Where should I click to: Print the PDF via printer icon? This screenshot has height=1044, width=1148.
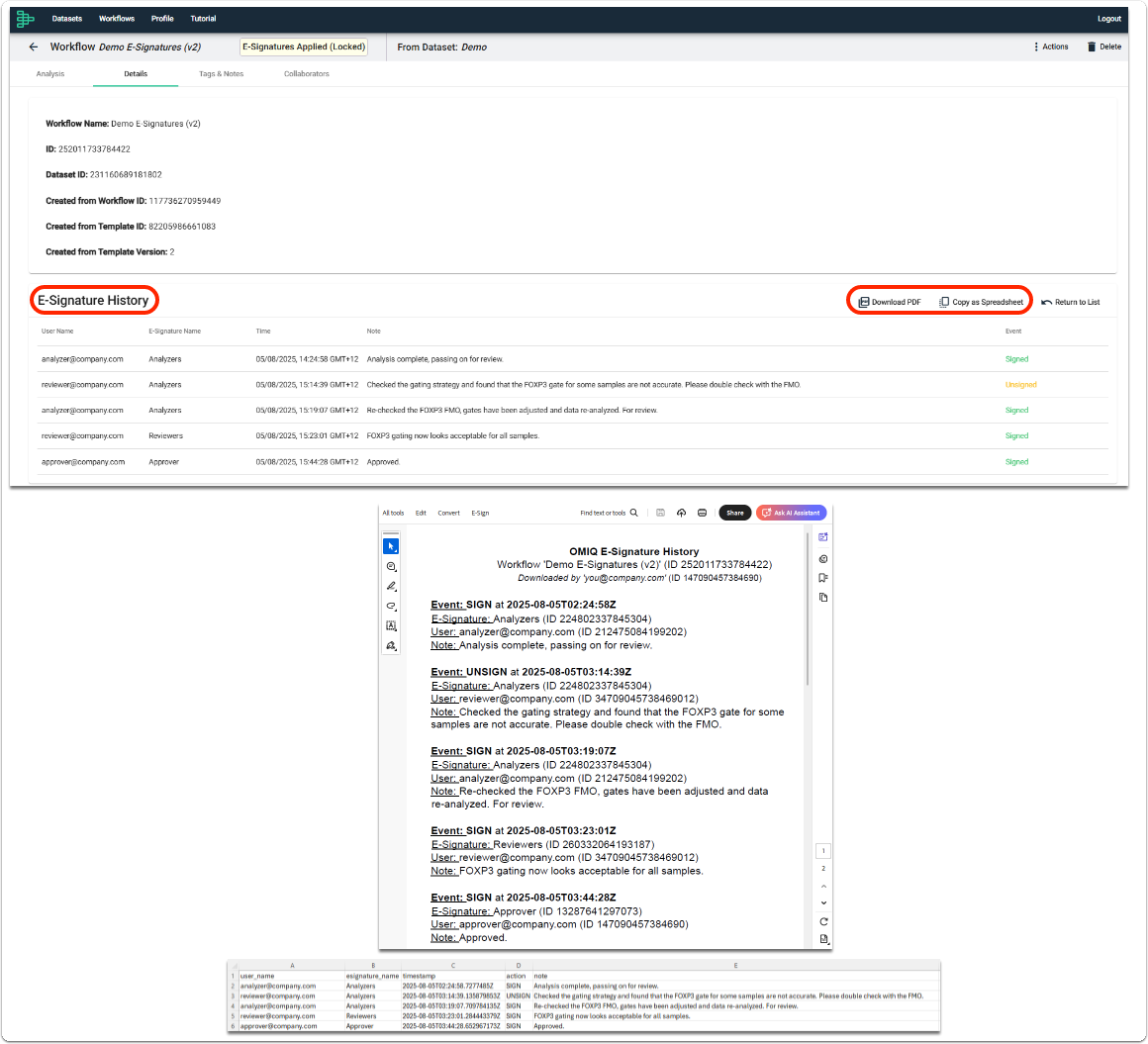pyautogui.click(x=702, y=514)
